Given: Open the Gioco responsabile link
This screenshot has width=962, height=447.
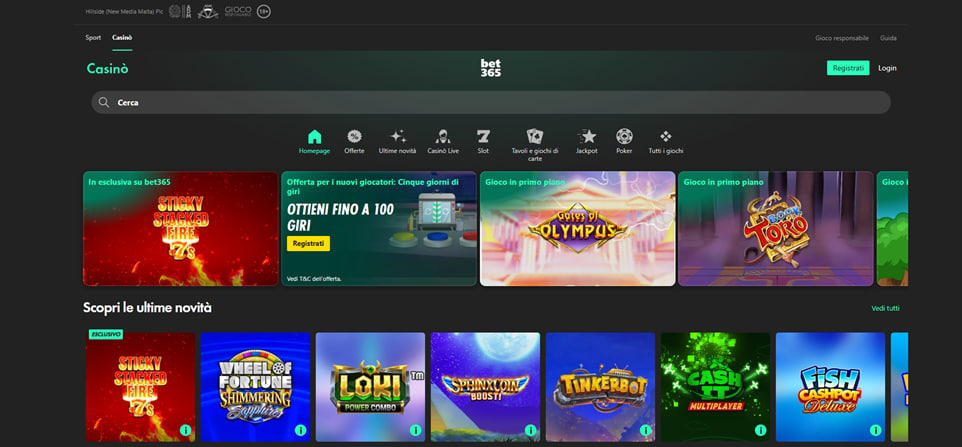Looking at the screenshot, I should coord(842,38).
